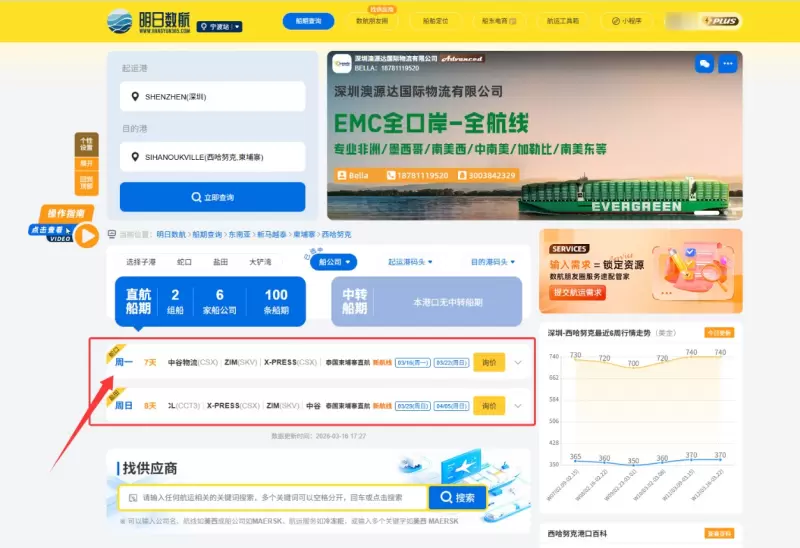Select the 蛇口 sub-port filter
800x548 pixels.
coord(184,262)
